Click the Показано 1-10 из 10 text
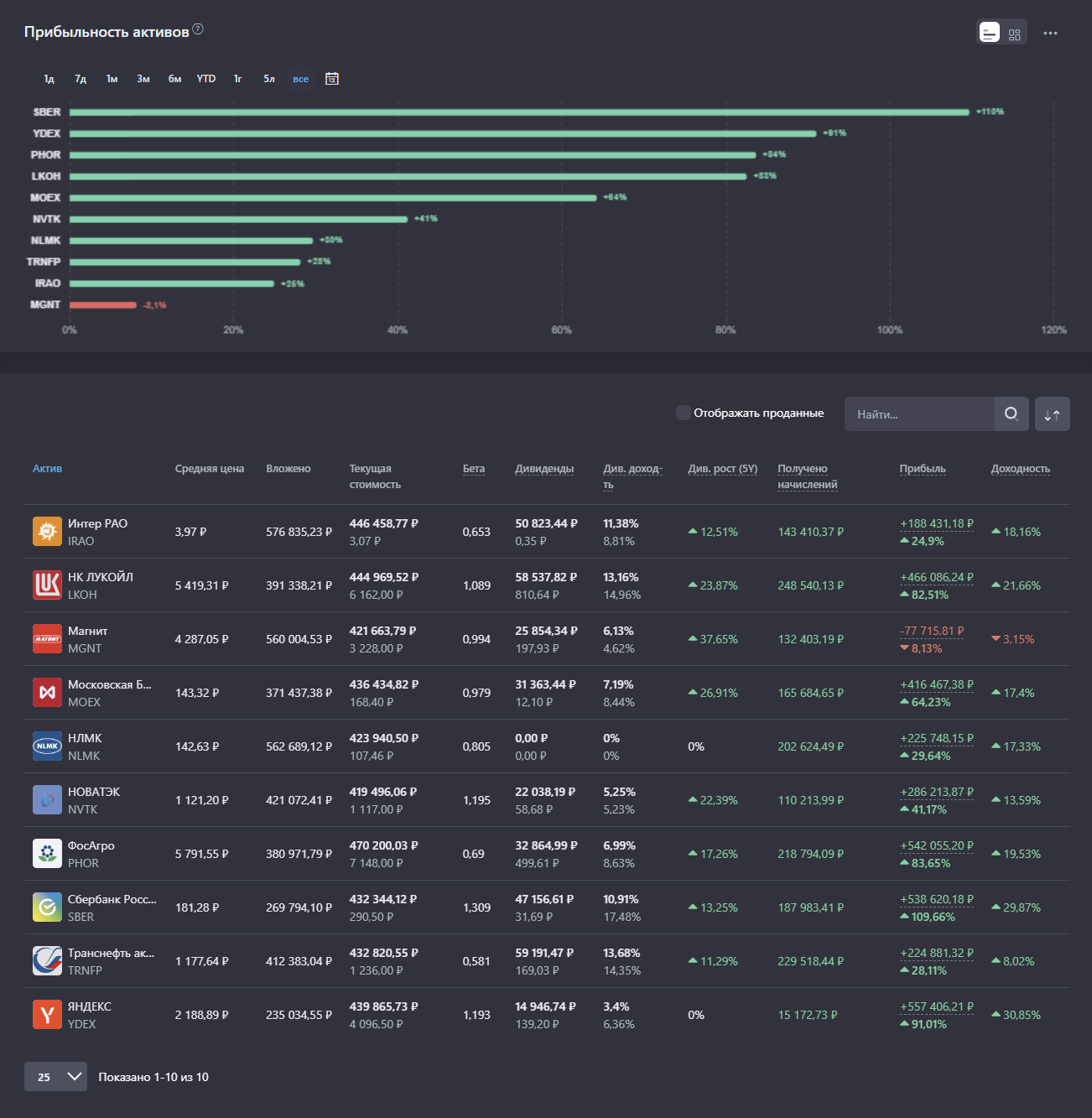Viewport: 1092px width, 1118px height. click(x=153, y=1077)
